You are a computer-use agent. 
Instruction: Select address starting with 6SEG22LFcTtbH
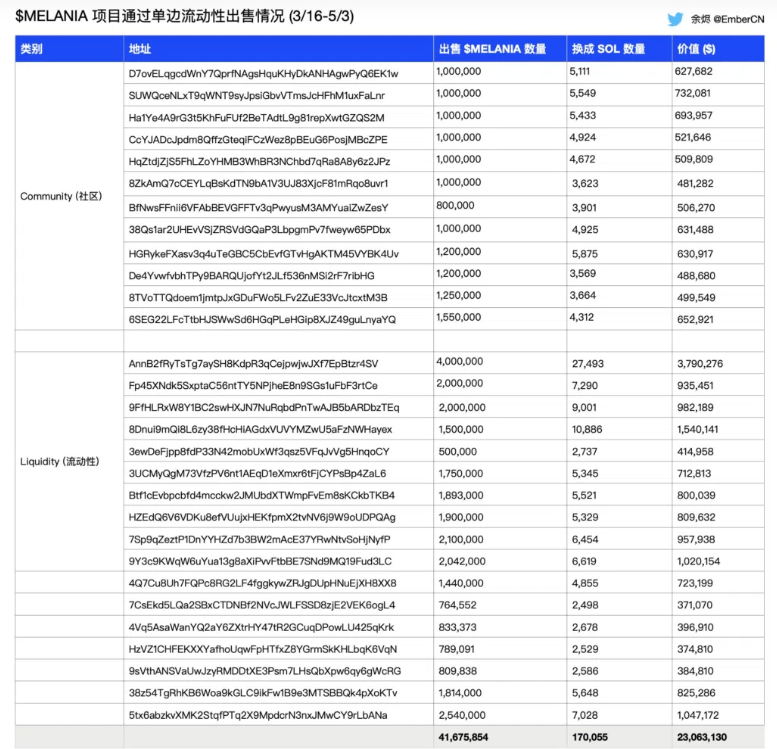click(262, 320)
